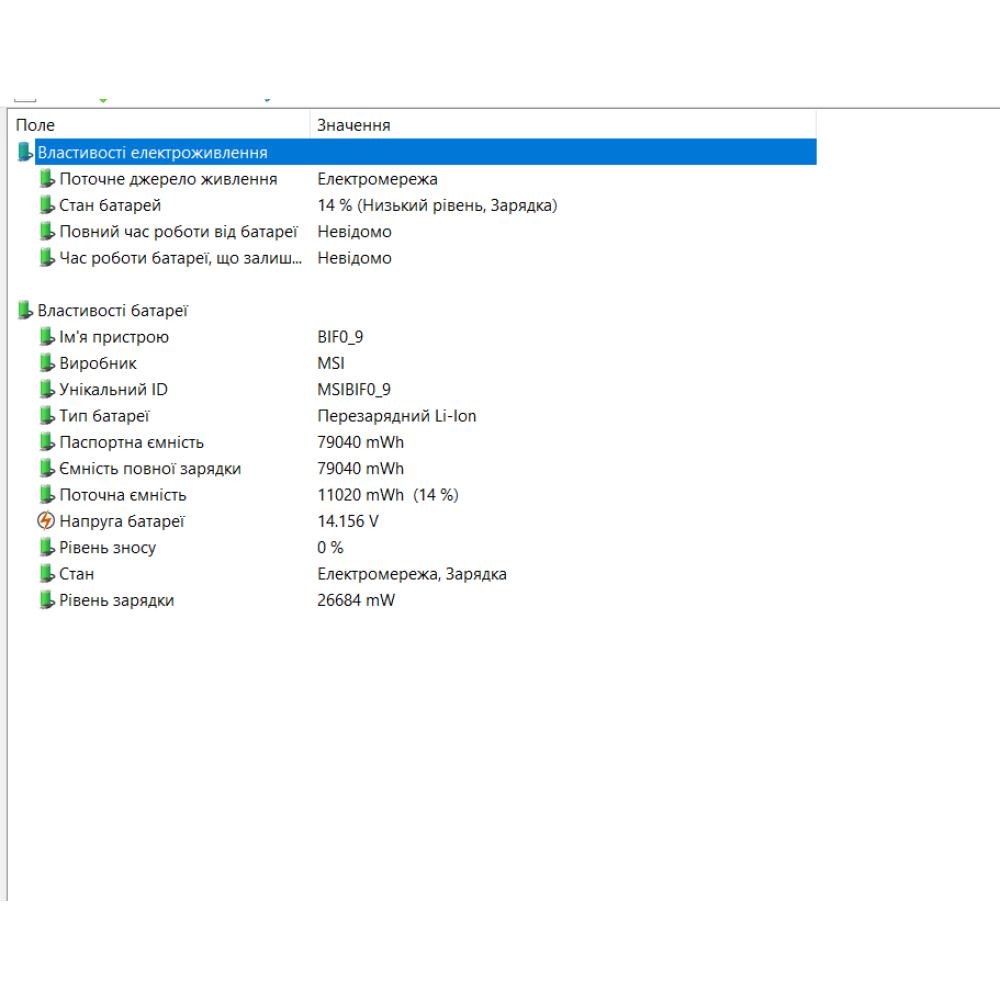1000x1000 pixels.
Task: Click the Значення column header
Action: pos(353,125)
